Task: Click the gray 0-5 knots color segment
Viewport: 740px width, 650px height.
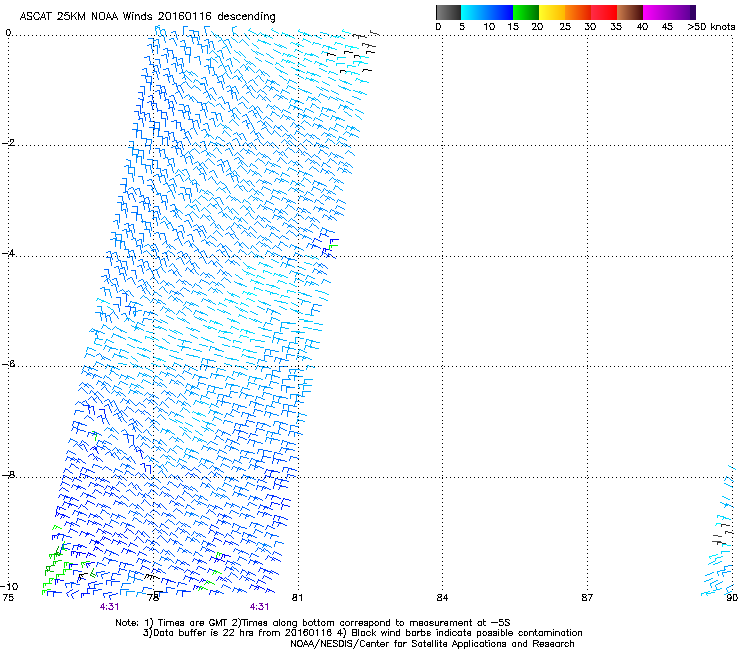Action: coord(448,12)
